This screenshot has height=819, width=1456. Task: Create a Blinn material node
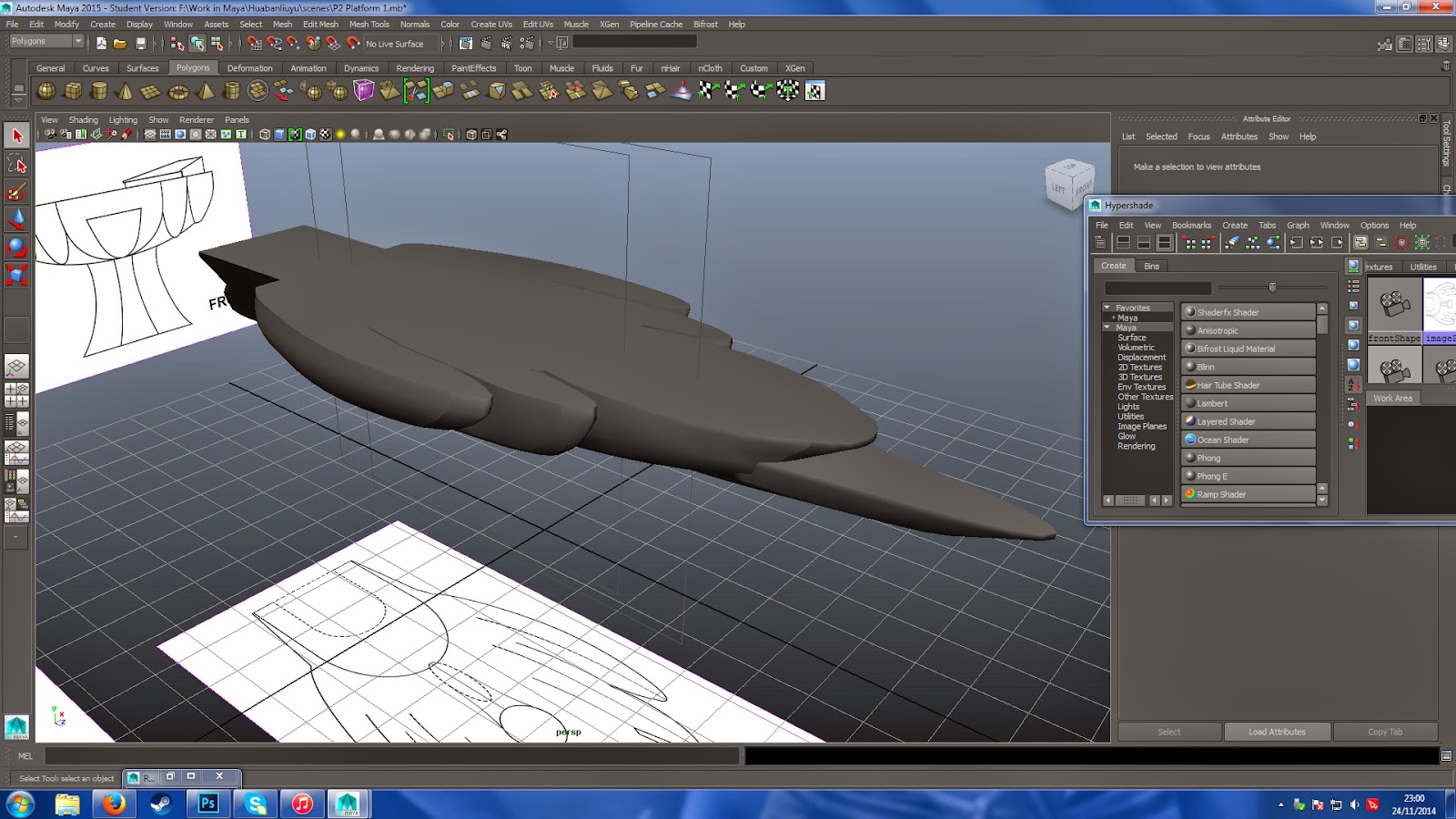coord(1249,367)
